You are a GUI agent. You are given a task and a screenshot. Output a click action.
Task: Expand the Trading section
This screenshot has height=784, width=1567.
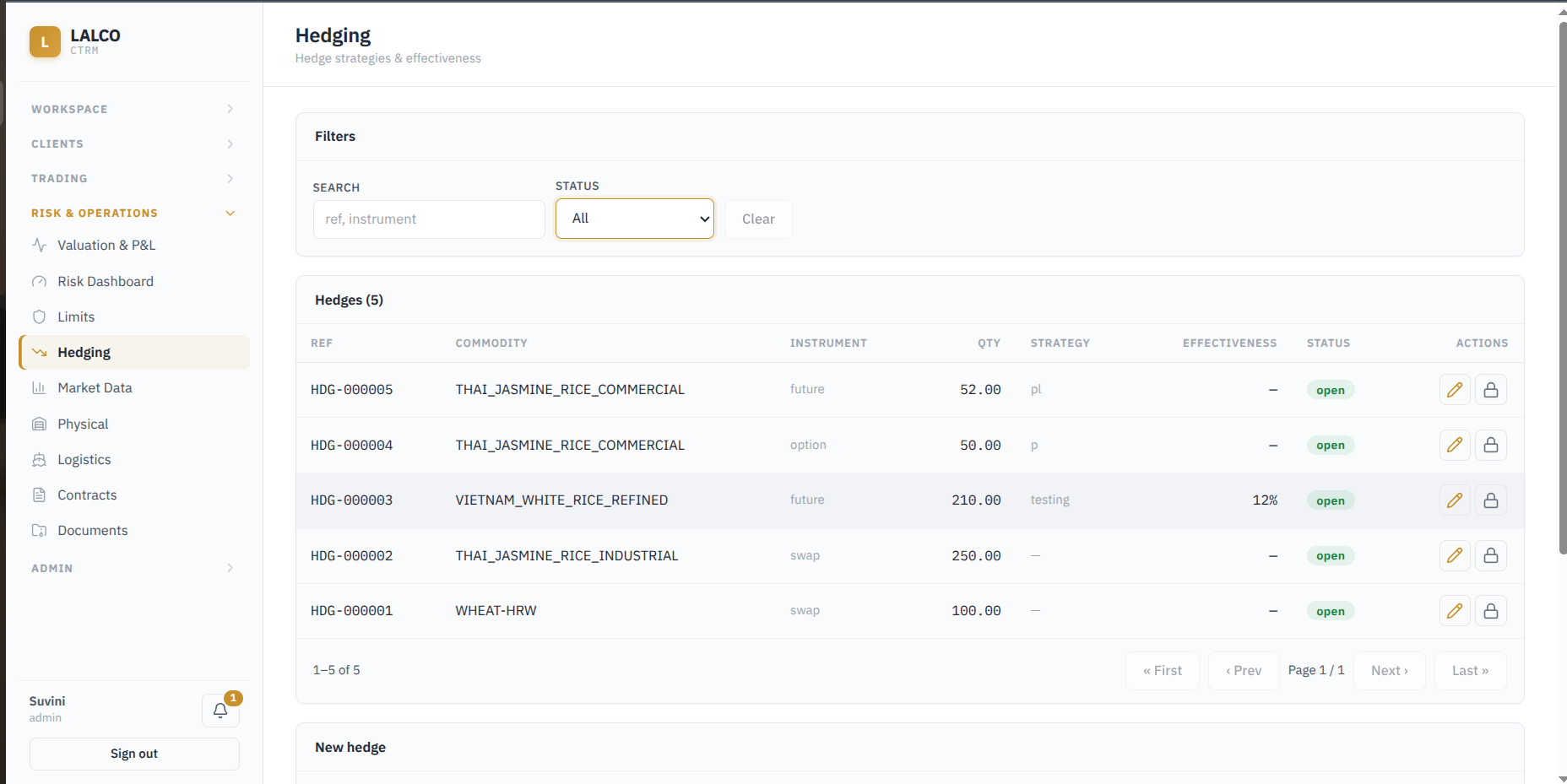click(x=133, y=178)
